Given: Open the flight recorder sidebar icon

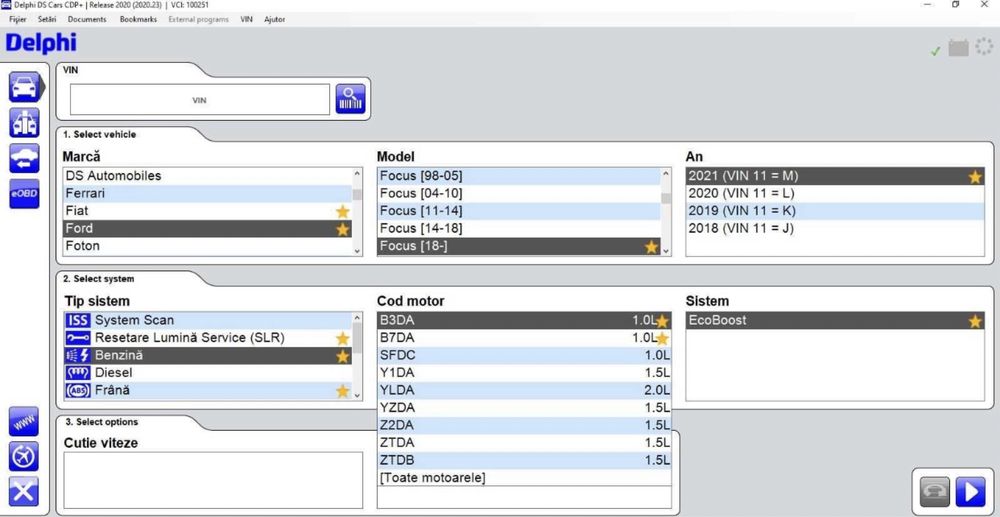Looking at the screenshot, I should point(24,456).
